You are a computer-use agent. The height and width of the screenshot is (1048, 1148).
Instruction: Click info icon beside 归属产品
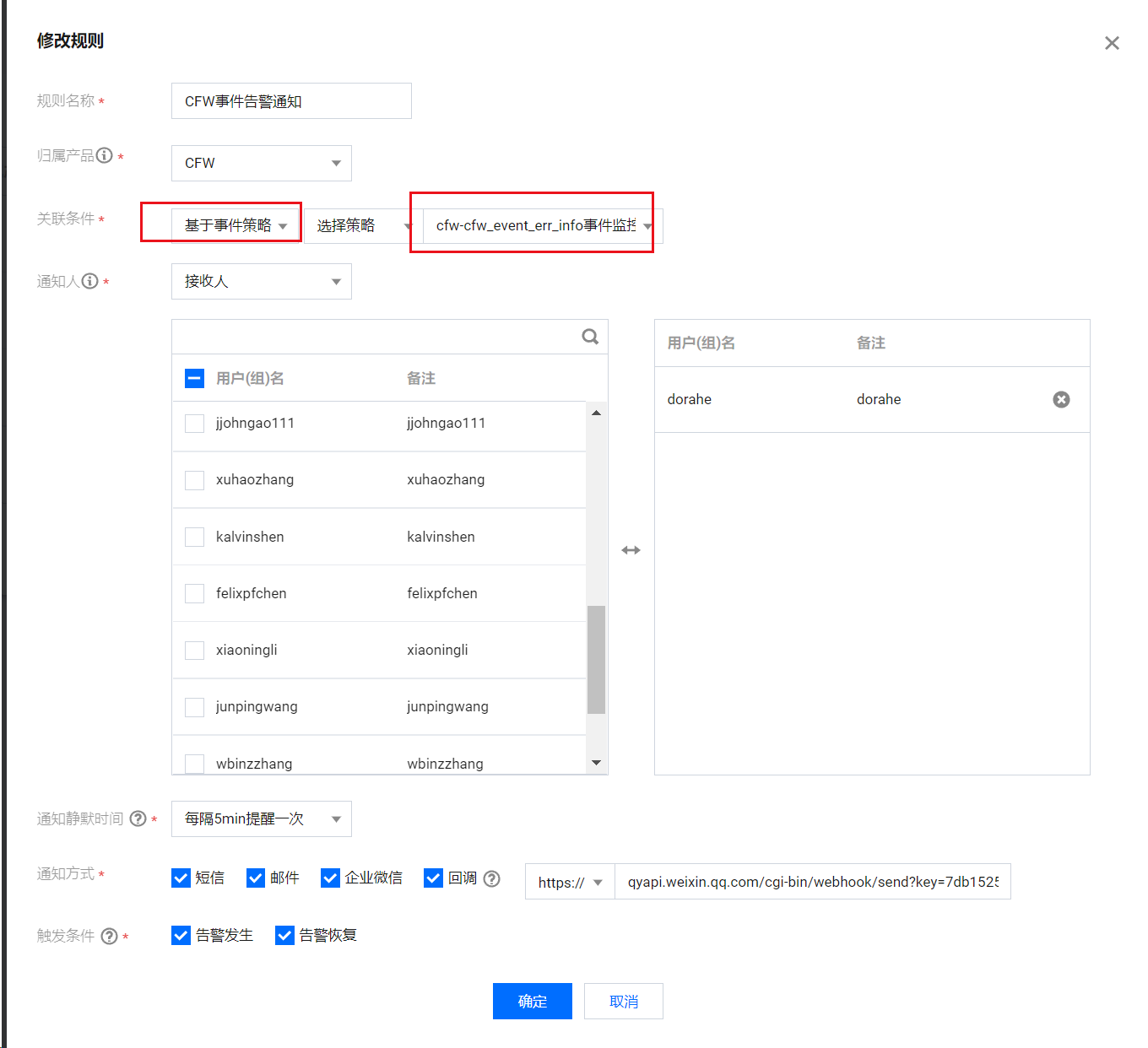pyautogui.click(x=105, y=155)
